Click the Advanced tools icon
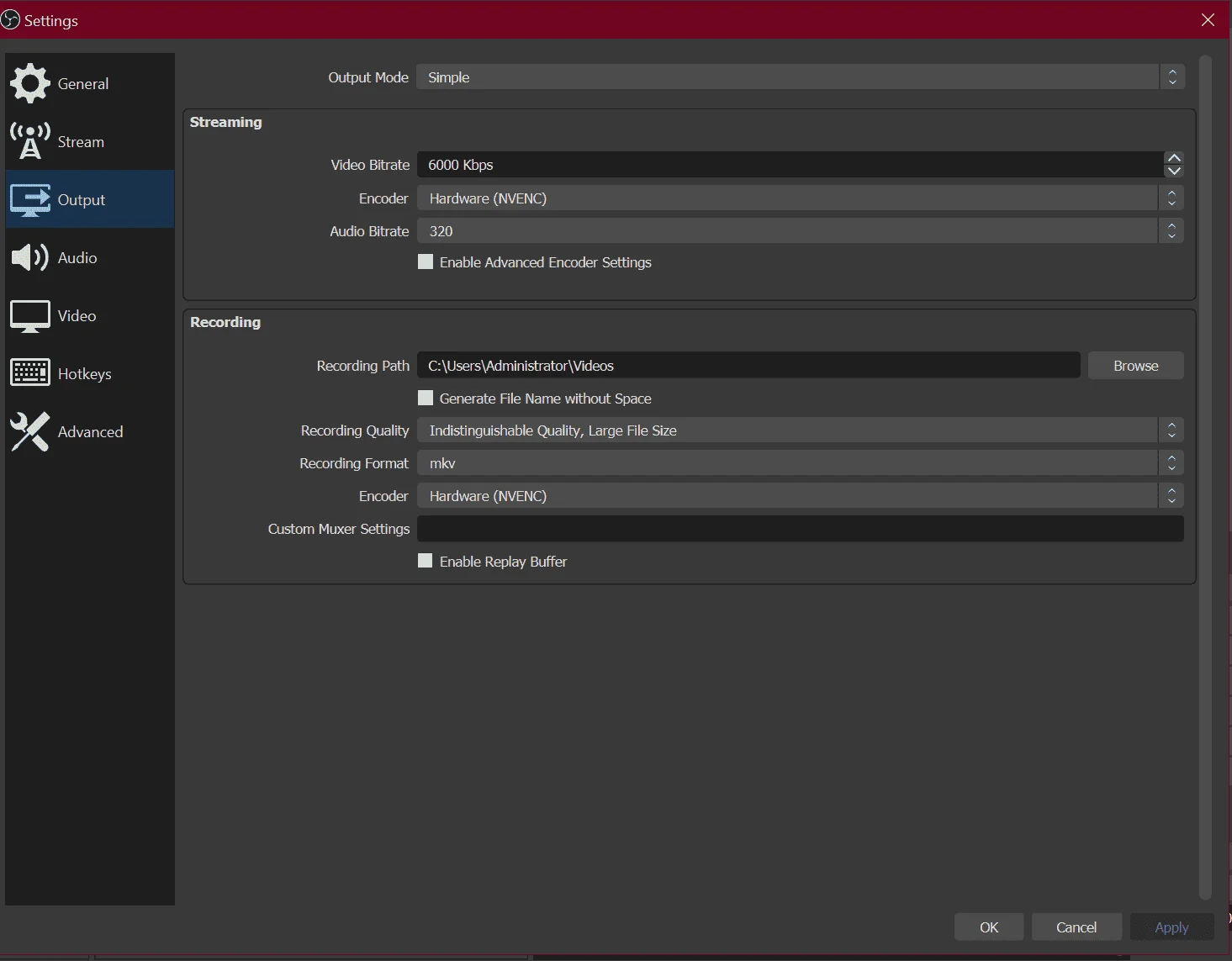Image resolution: width=1232 pixels, height=961 pixels. point(30,431)
